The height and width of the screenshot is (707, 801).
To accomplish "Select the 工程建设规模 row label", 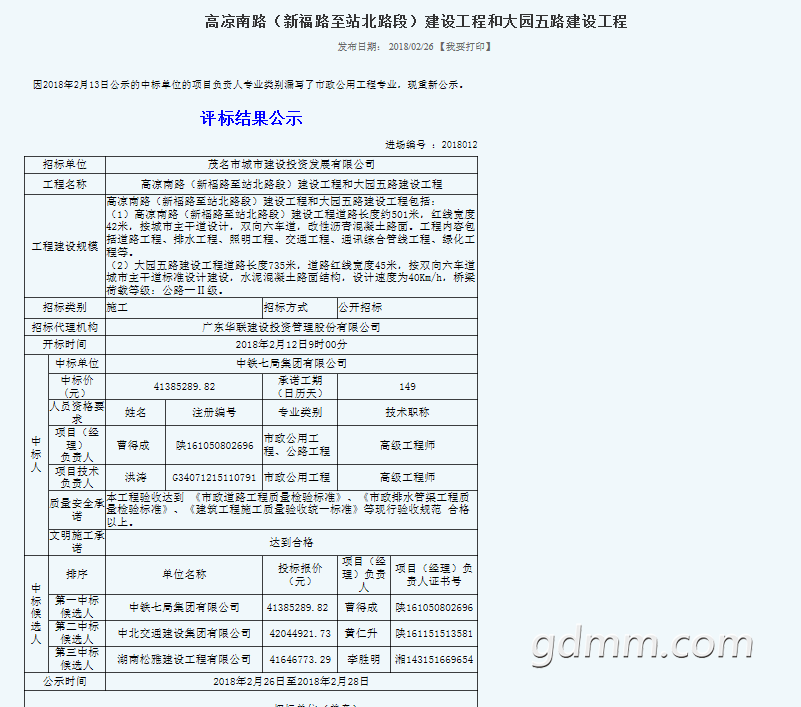I will [65, 246].
